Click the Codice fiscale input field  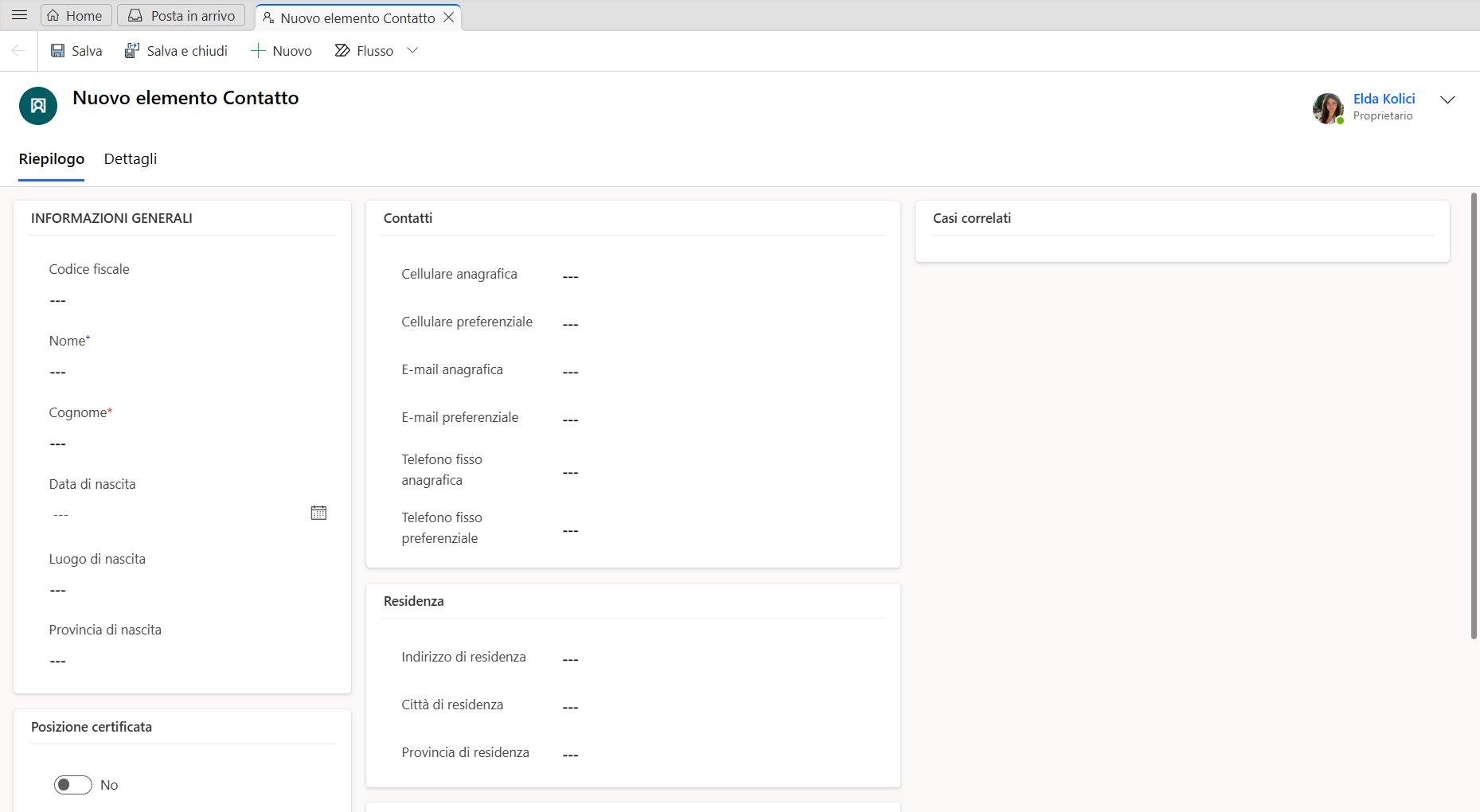click(183, 301)
